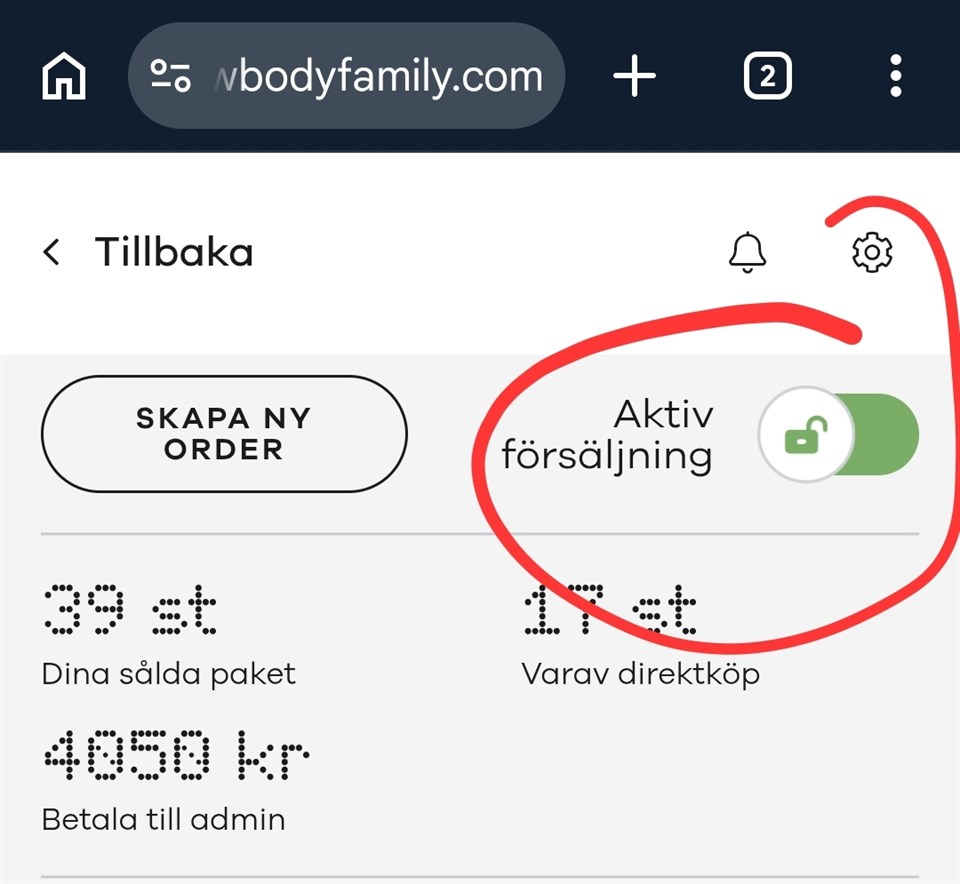Select the 'Betala till admin' label

(163, 820)
